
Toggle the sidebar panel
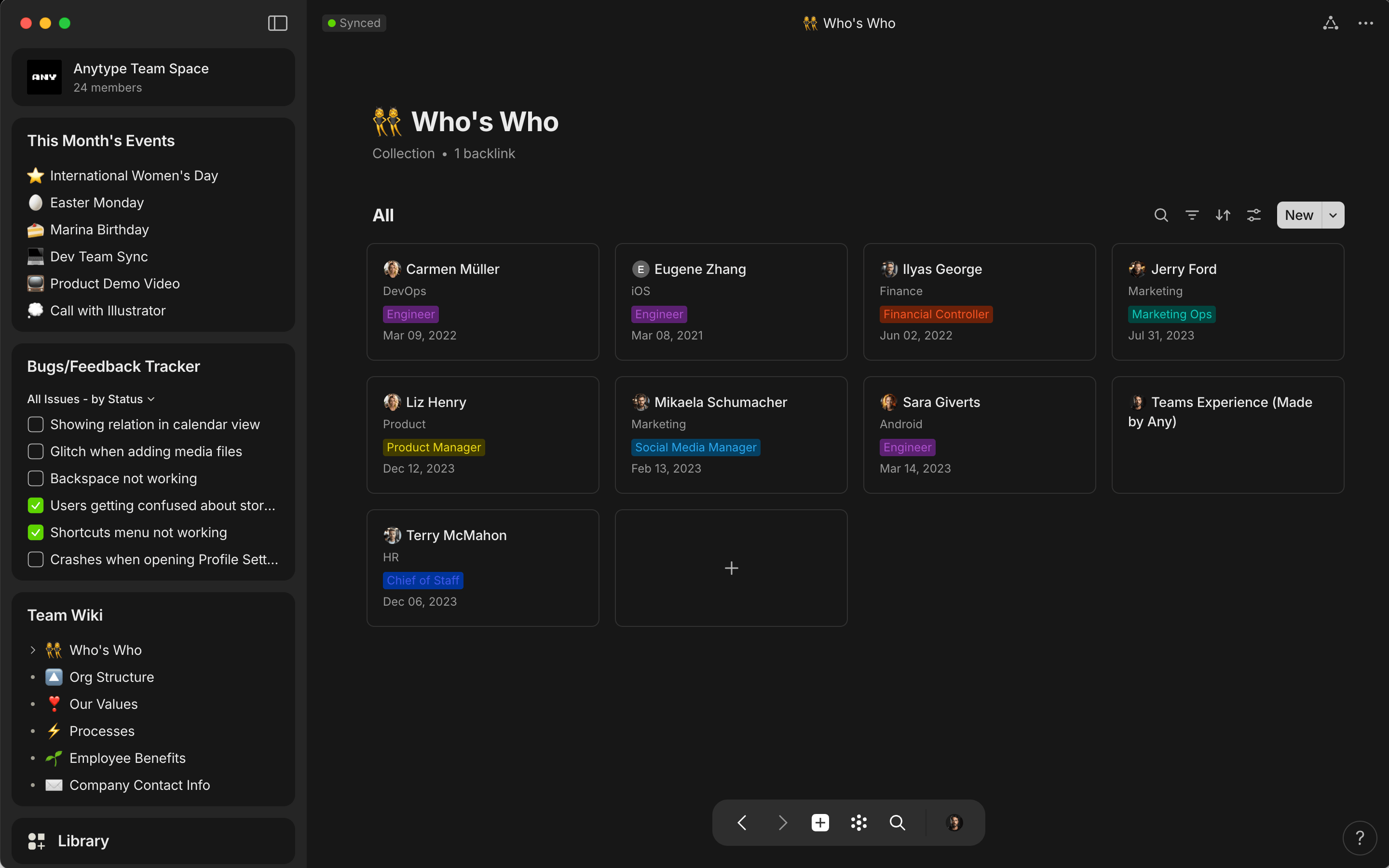pos(277,23)
